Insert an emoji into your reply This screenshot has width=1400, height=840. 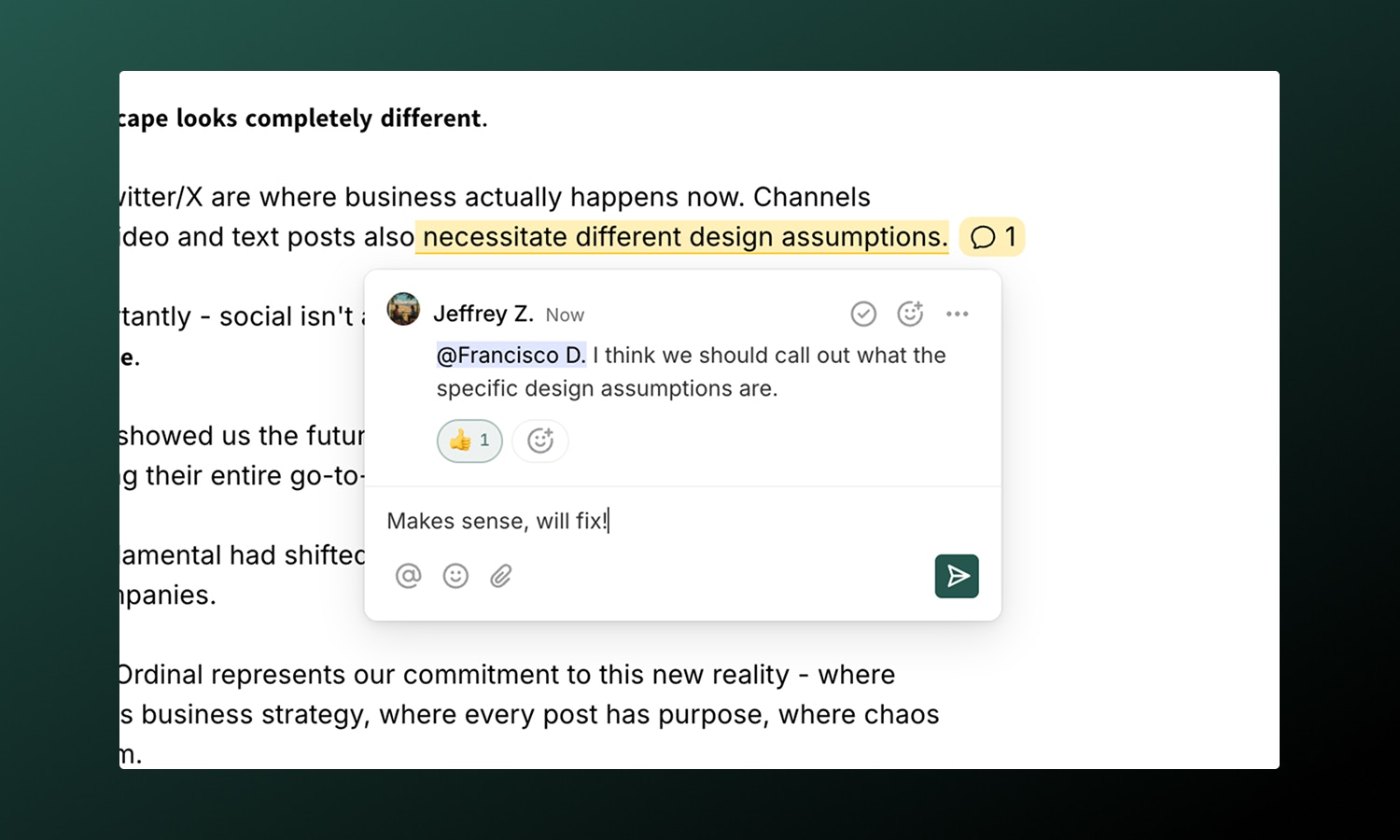click(455, 576)
